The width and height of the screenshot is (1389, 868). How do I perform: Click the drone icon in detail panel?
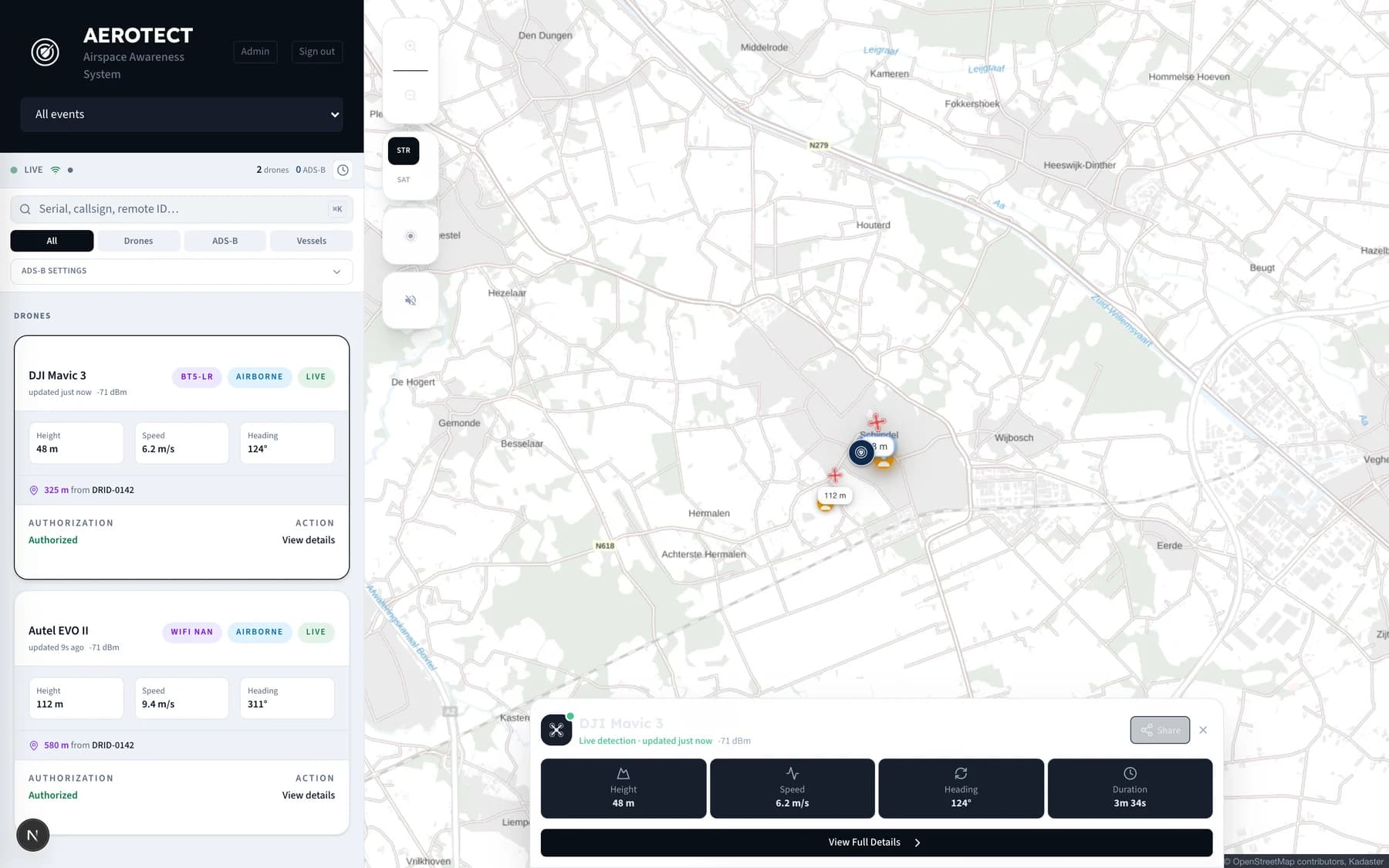[x=556, y=730]
